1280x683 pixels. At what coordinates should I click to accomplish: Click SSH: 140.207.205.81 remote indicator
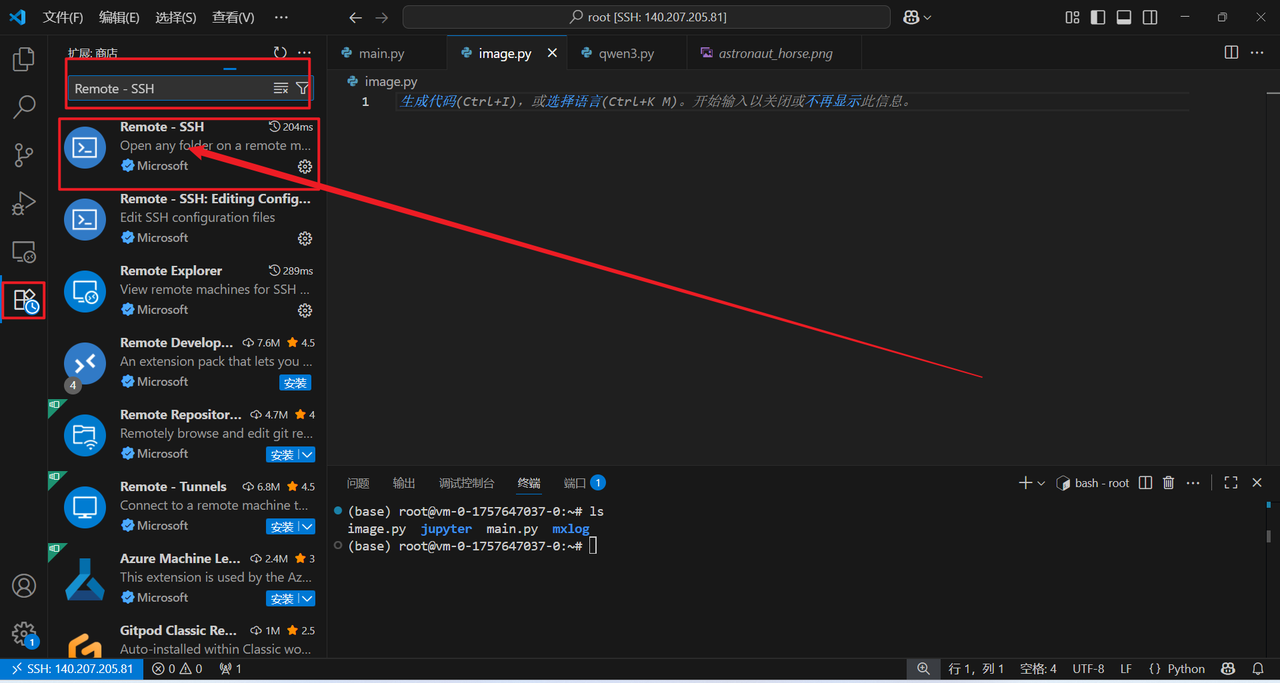[72, 669]
